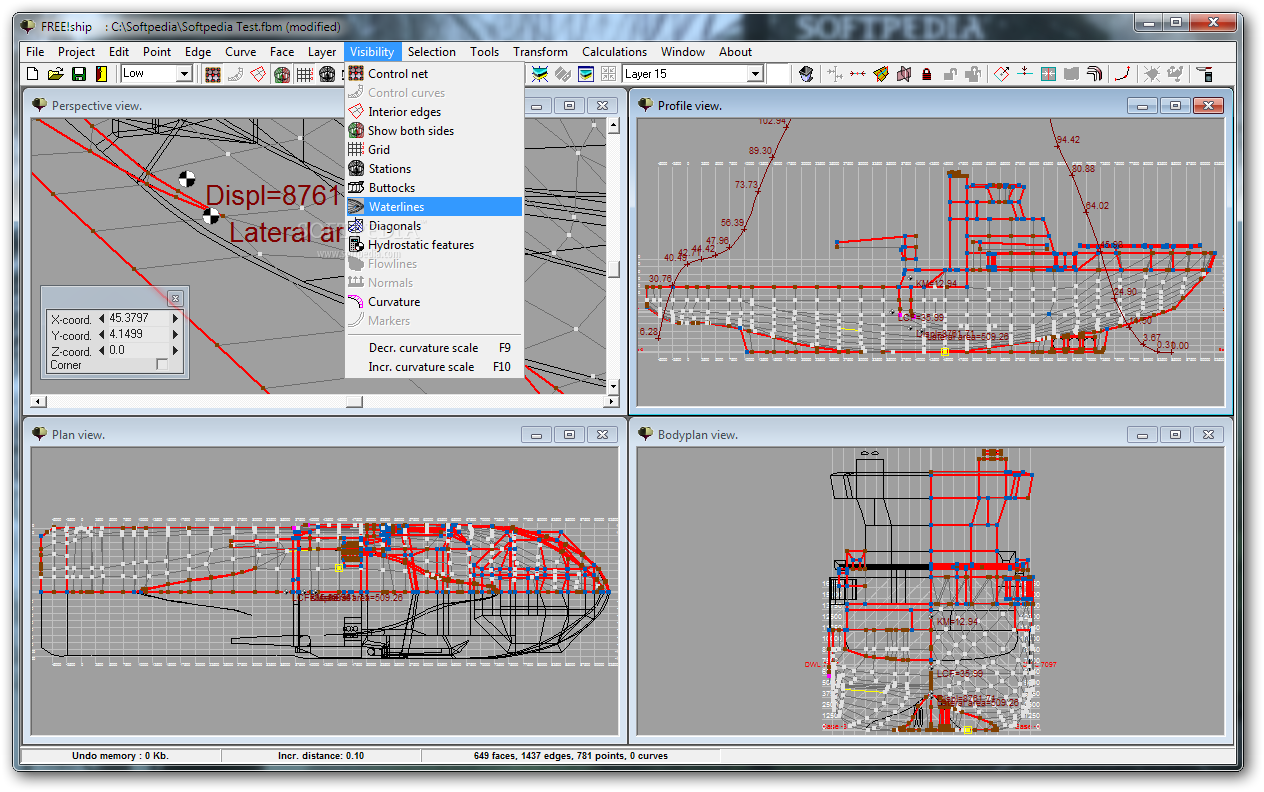This screenshot has height=792, width=1264.
Task: Decrease Z-coord with left arrow
Action: coord(101,351)
